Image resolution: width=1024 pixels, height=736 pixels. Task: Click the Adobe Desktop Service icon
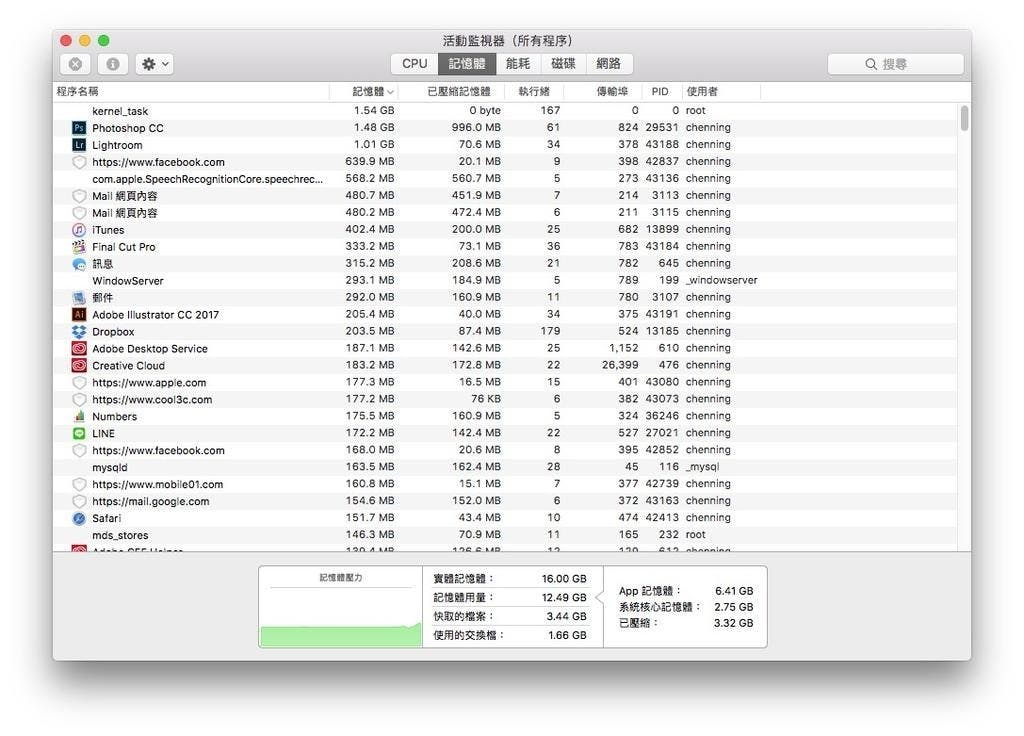pyautogui.click(x=79, y=349)
